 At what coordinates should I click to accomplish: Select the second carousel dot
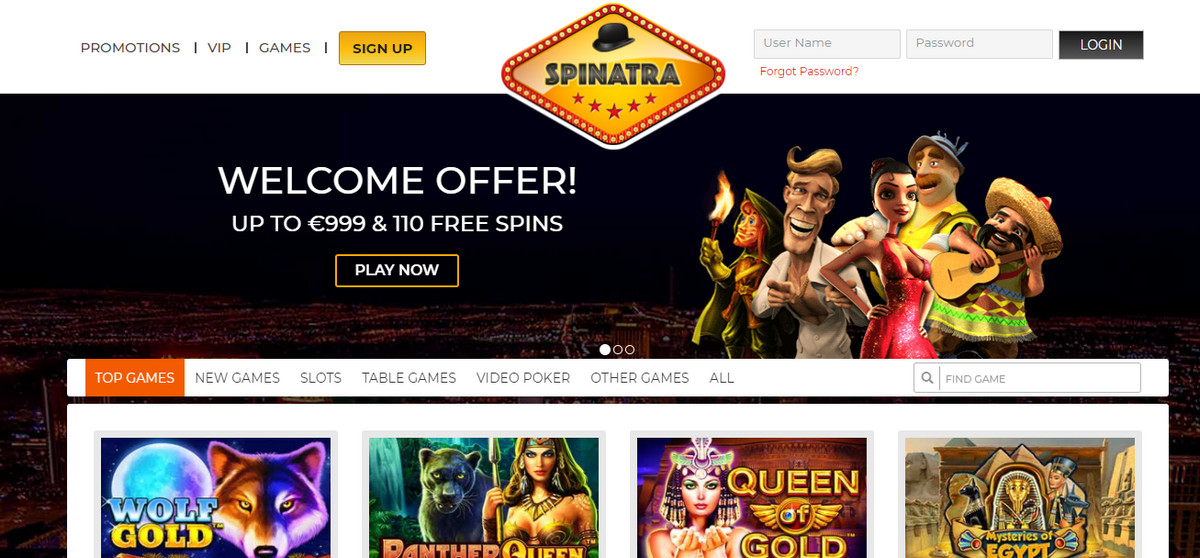(617, 350)
